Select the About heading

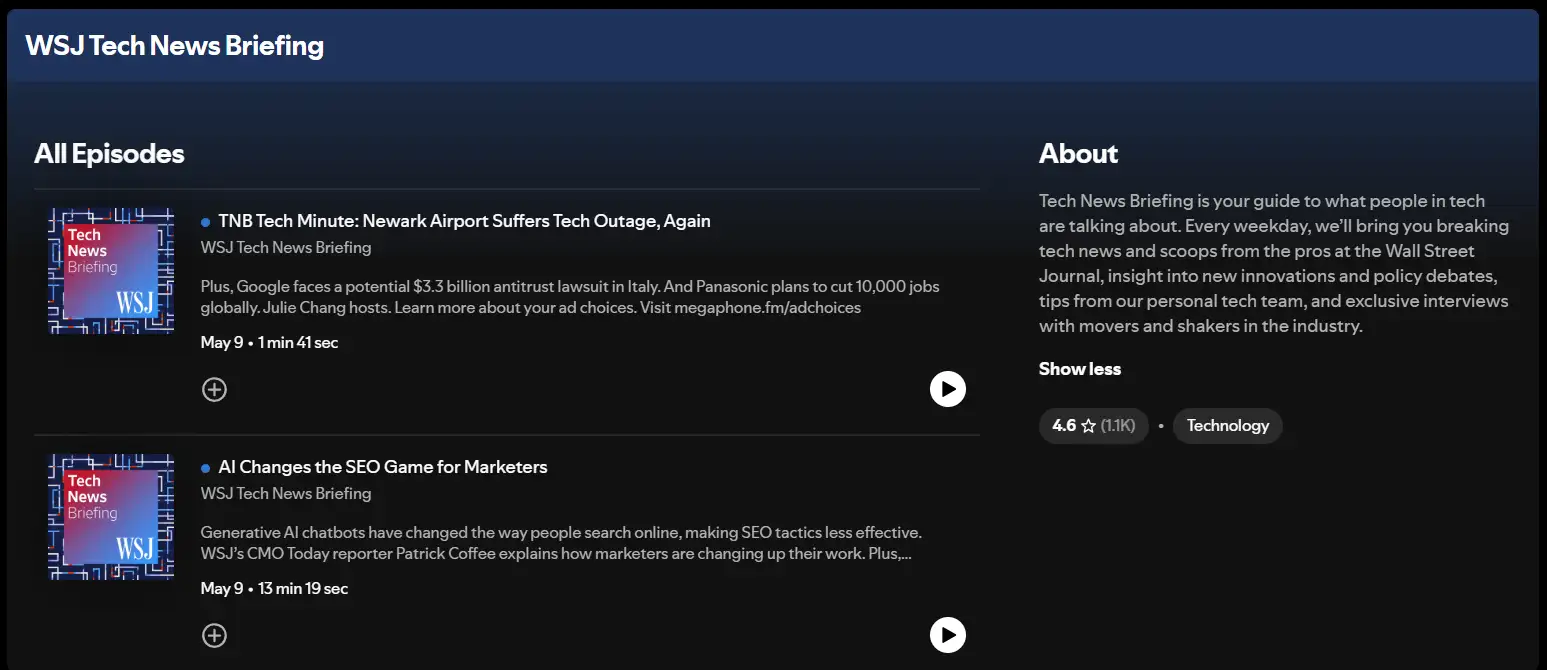(1078, 154)
